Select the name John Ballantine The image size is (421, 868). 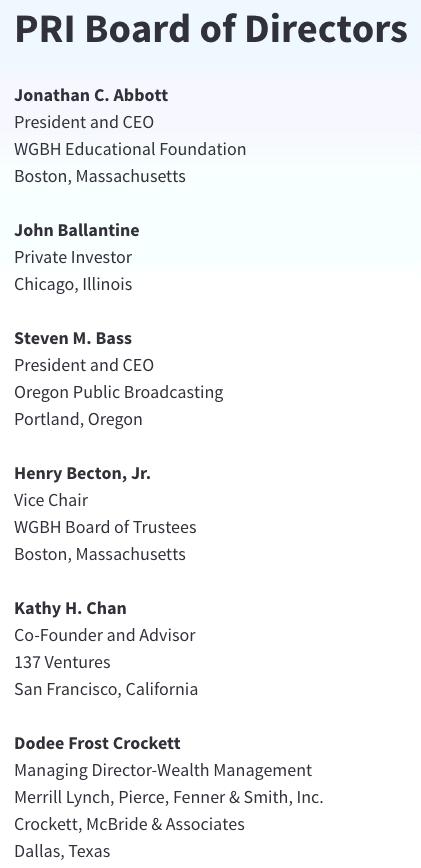tap(77, 230)
